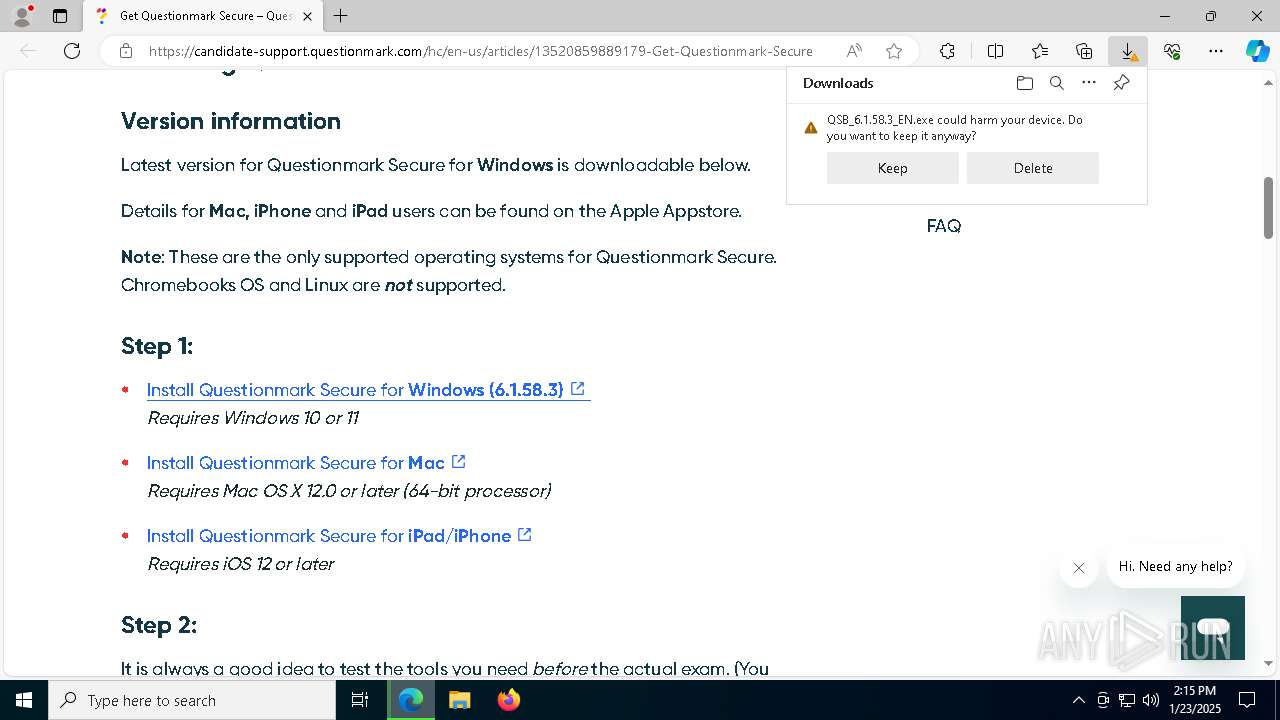Toggle split screen view
This screenshot has height=720, width=1280.
995,51
